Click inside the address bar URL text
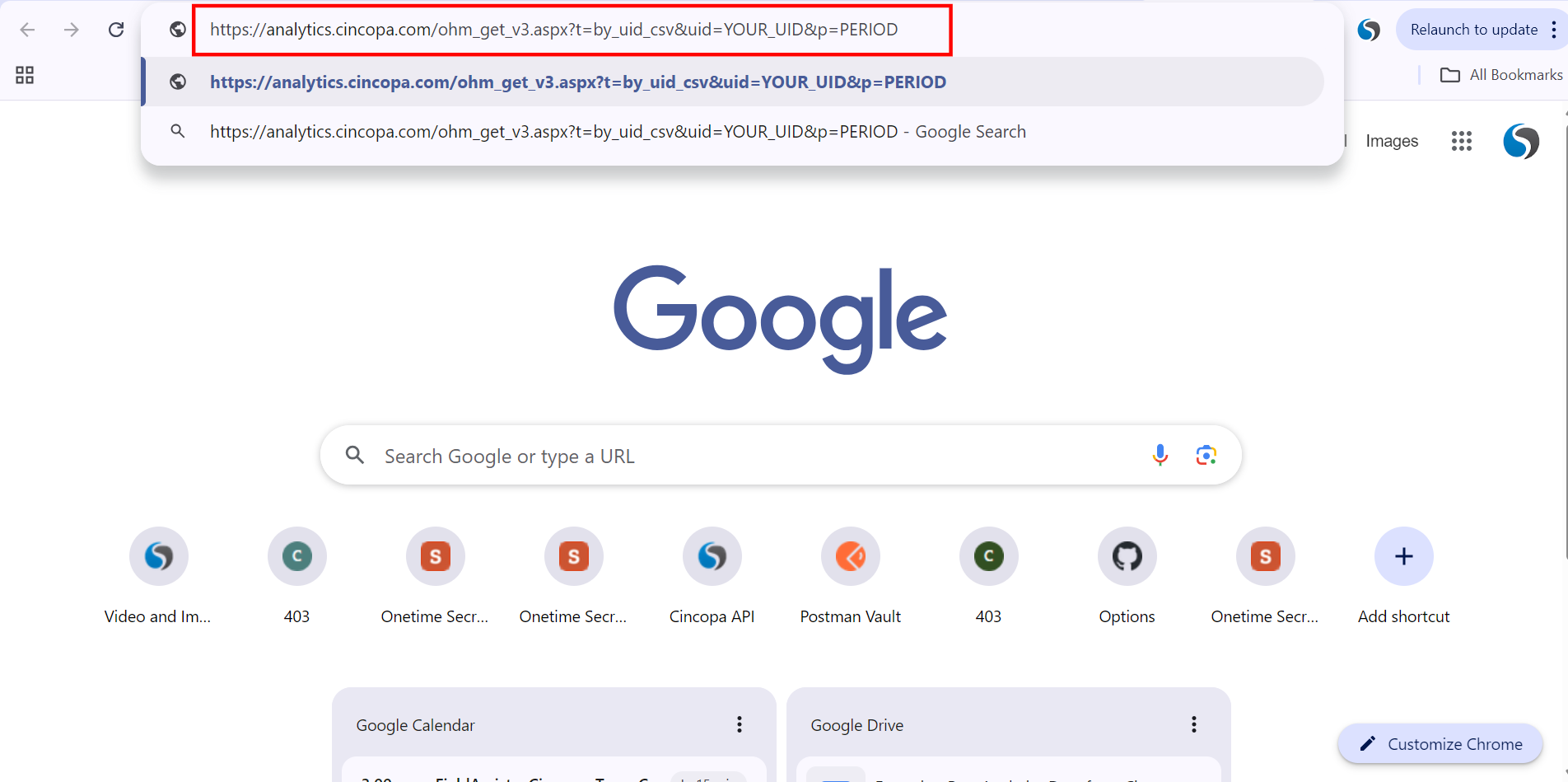 tap(553, 30)
